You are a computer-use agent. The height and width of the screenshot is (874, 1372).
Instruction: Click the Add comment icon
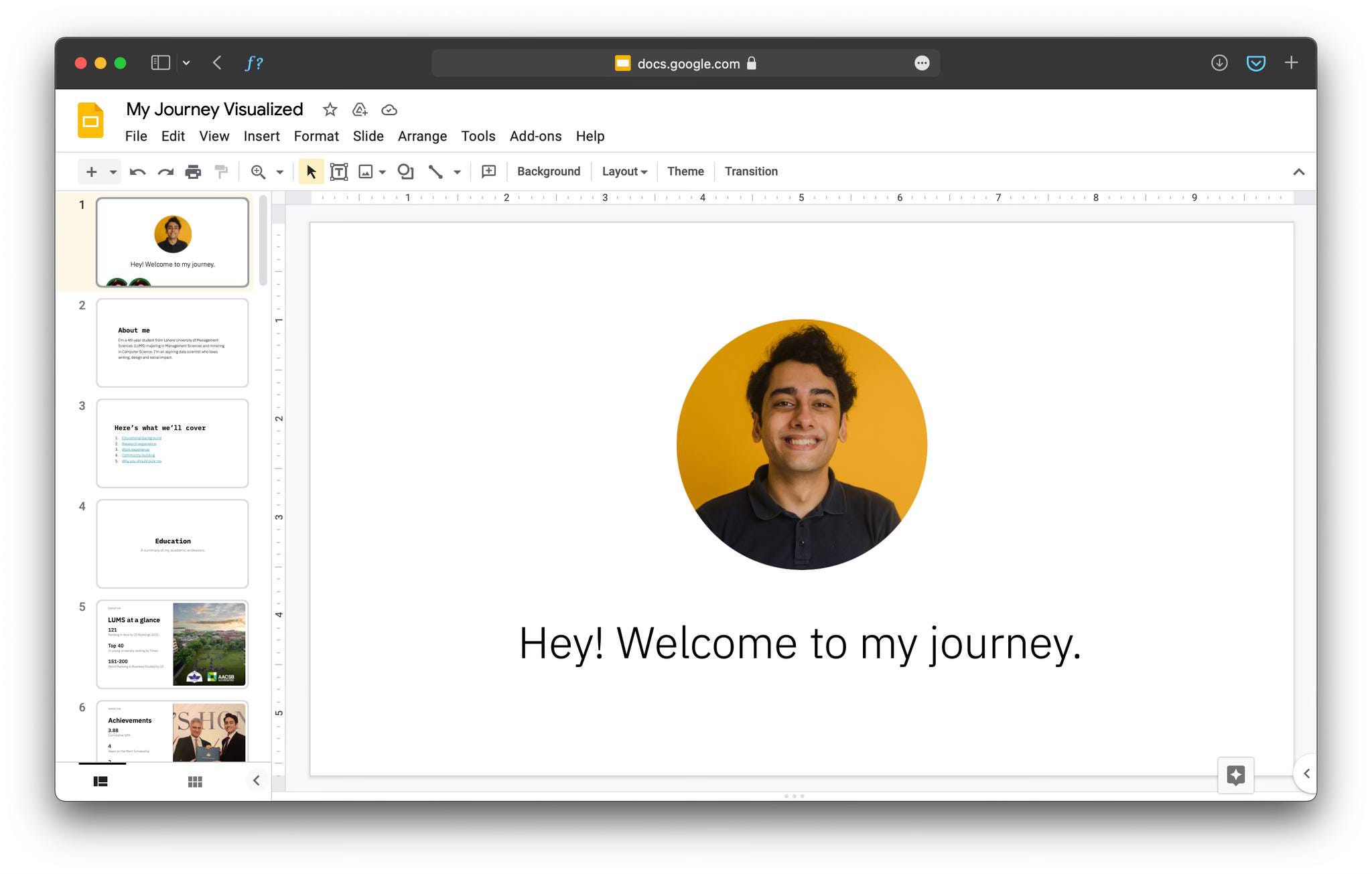(489, 172)
